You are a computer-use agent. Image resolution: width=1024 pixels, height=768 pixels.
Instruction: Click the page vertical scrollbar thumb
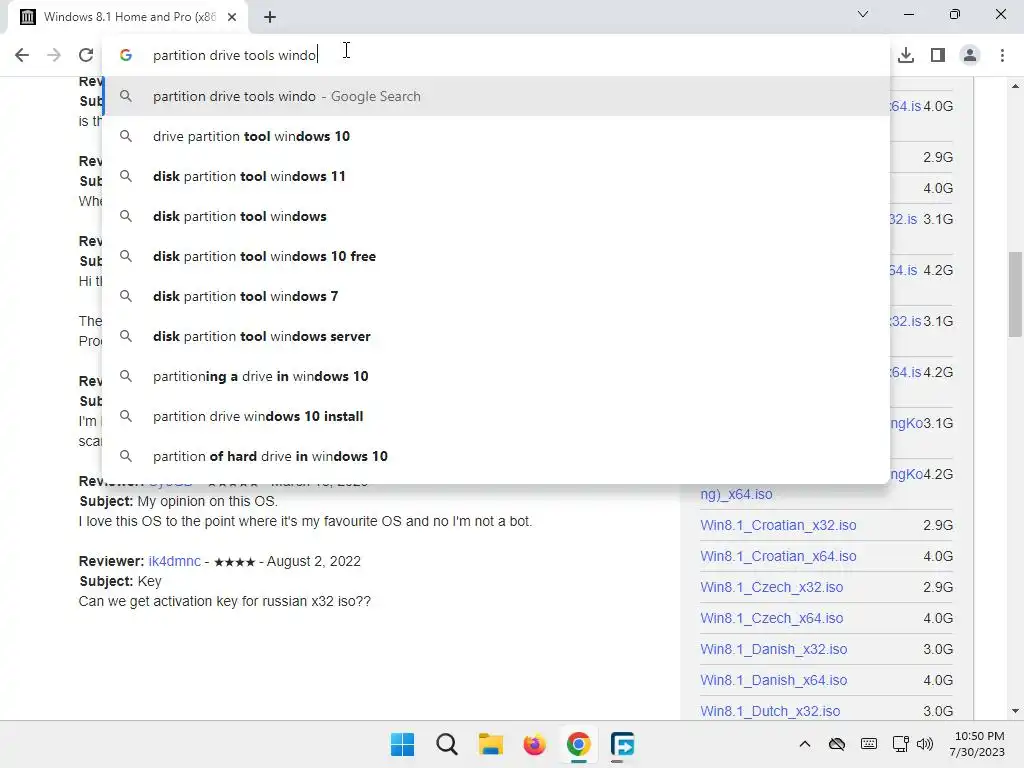[x=1015, y=295]
